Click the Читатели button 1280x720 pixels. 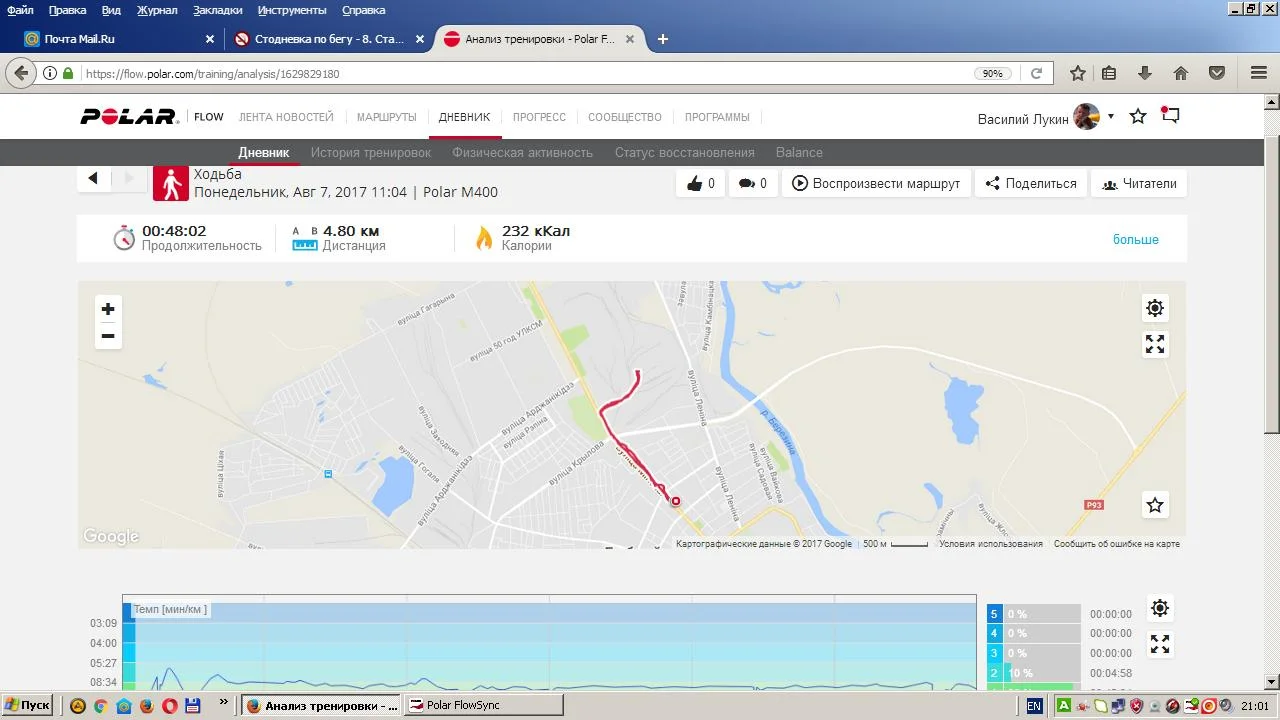tap(1139, 183)
